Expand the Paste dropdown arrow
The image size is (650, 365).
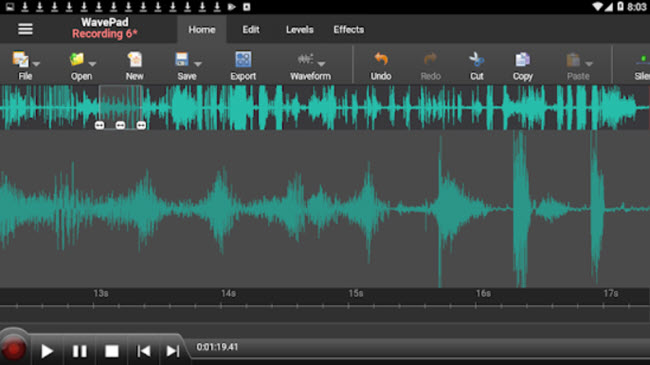(x=589, y=64)
